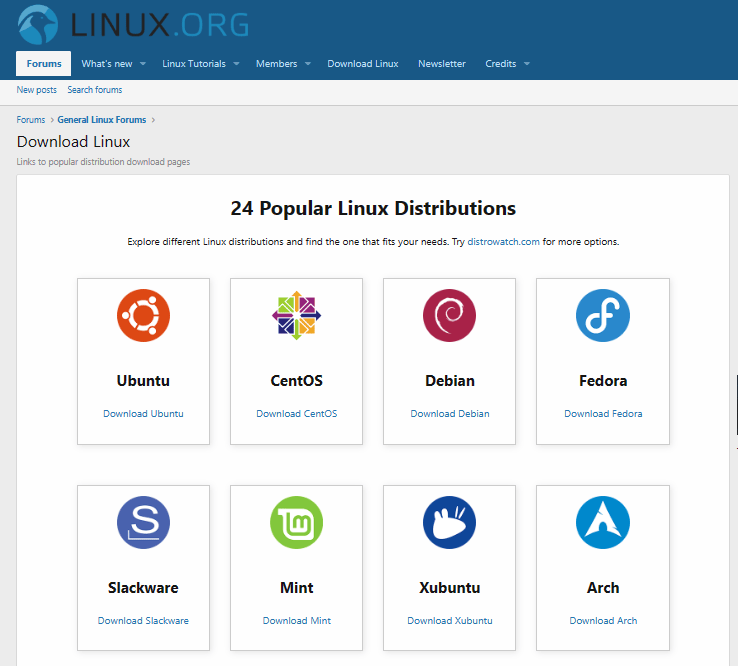Go to General Linux Forums breadcrumb

tap(101, 120)
